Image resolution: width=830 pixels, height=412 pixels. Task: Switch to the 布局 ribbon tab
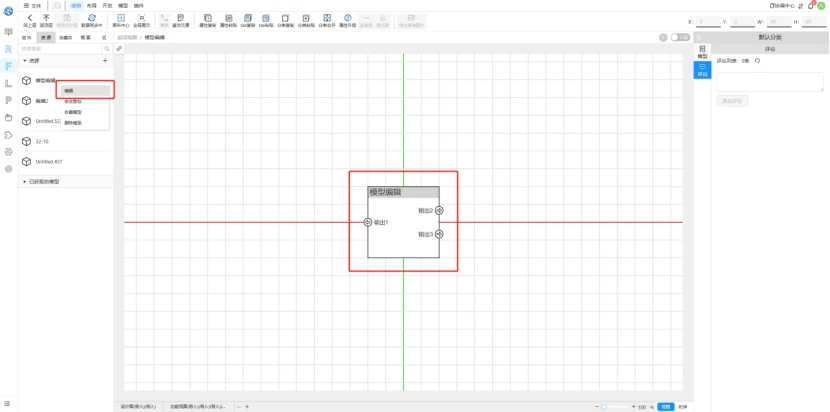pos(92,5)
